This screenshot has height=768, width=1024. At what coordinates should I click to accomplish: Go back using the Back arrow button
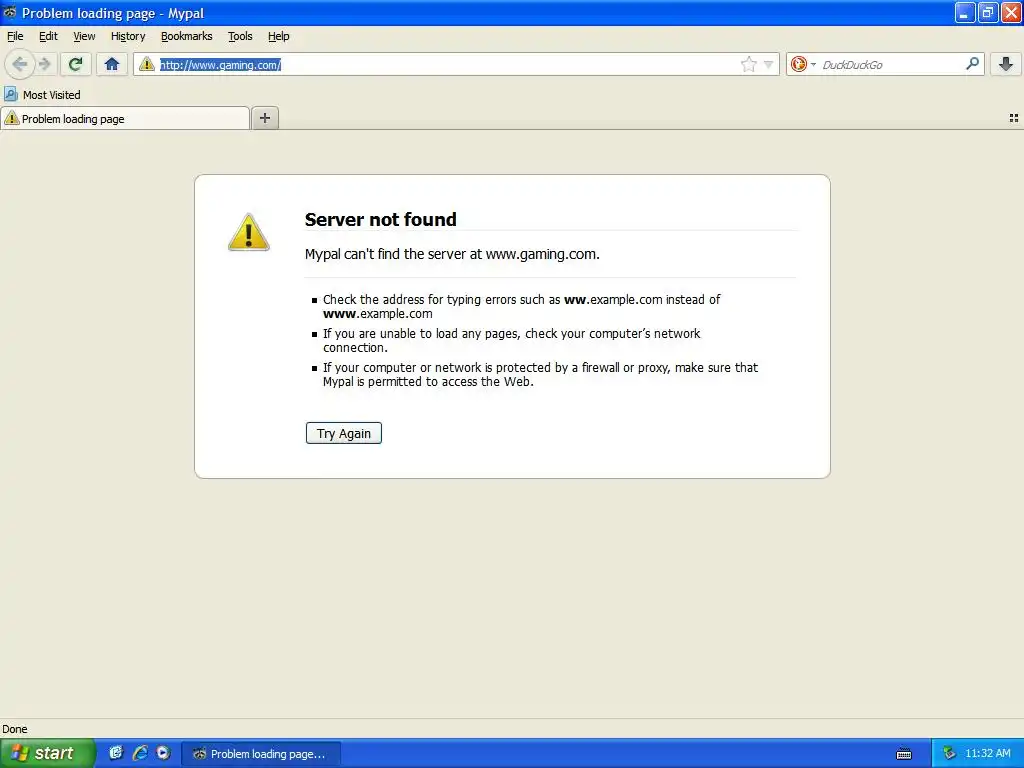tap(20, 64)
